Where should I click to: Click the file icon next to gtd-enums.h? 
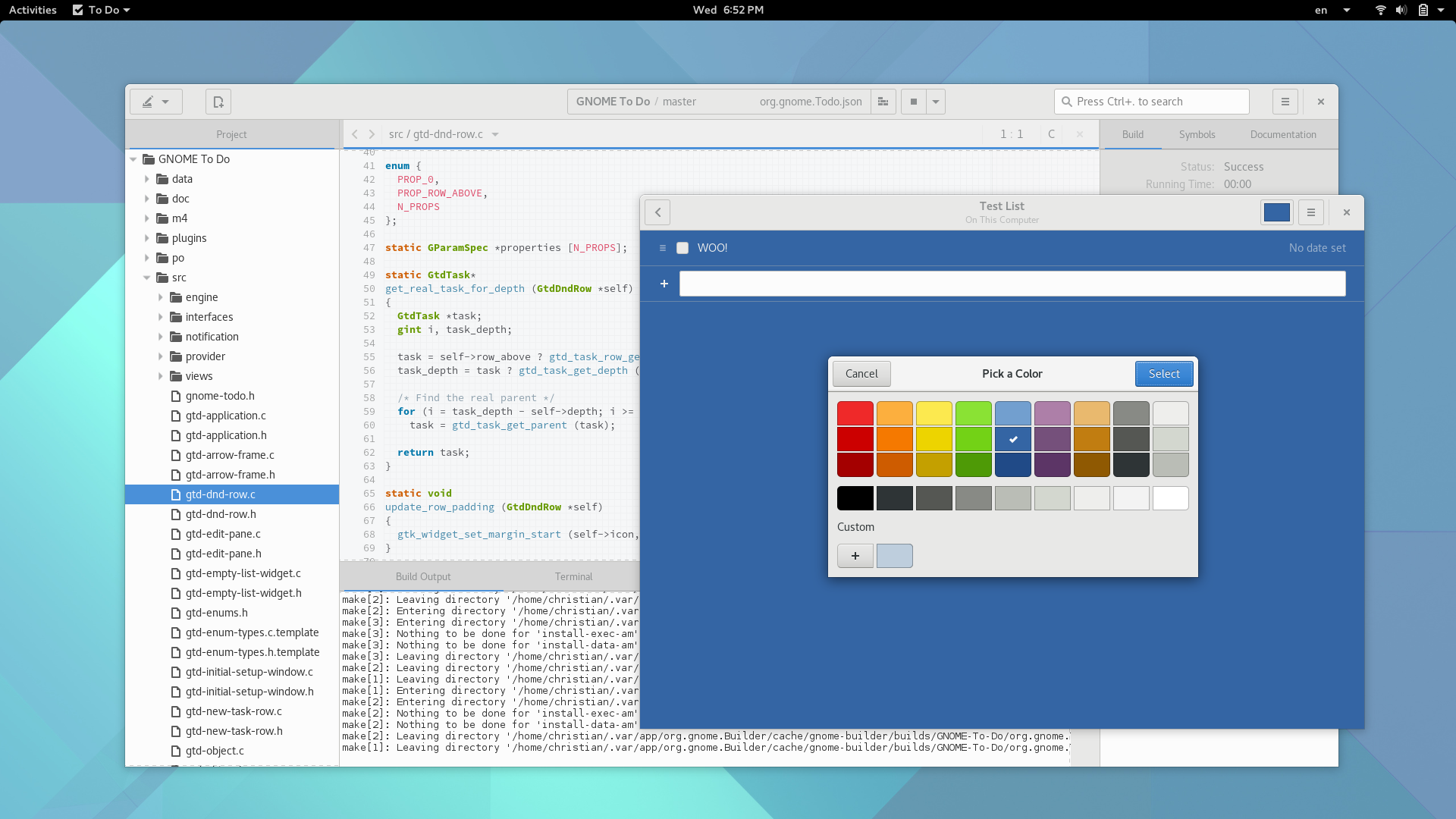(176, 613)
